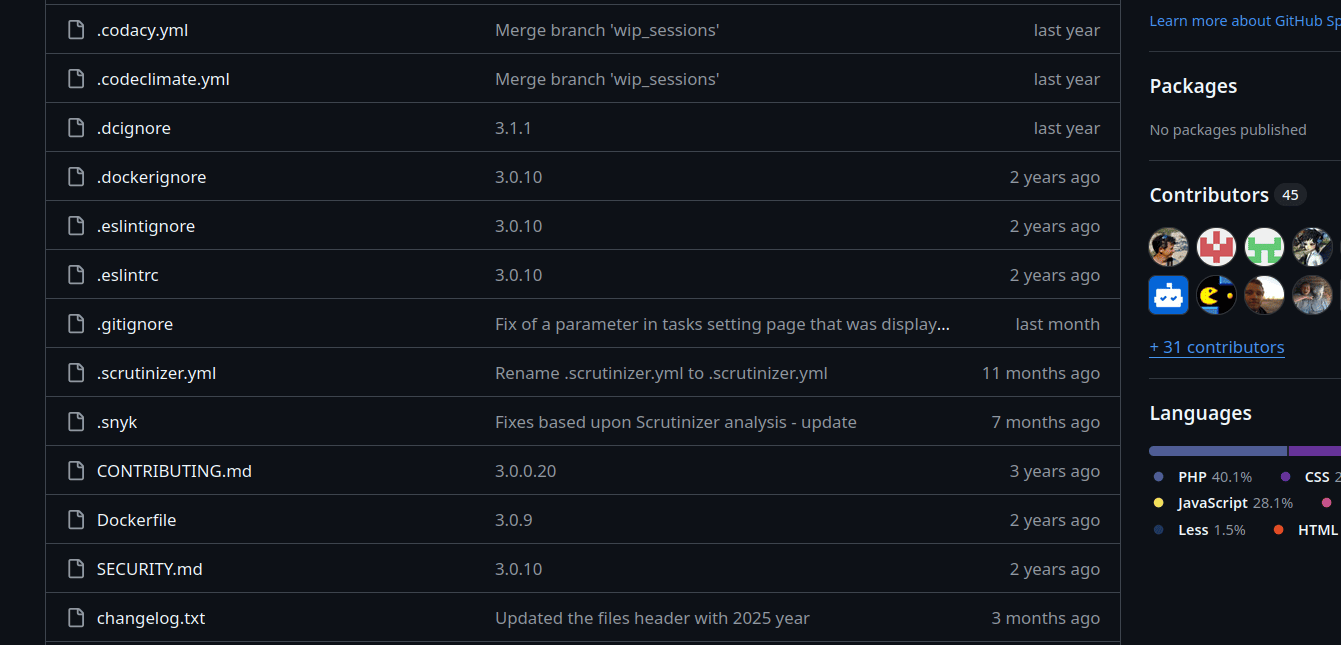Open the 'Learn more about GitHub Sponsors' link
The image size is (1341, 645).
coord(1244,21)
